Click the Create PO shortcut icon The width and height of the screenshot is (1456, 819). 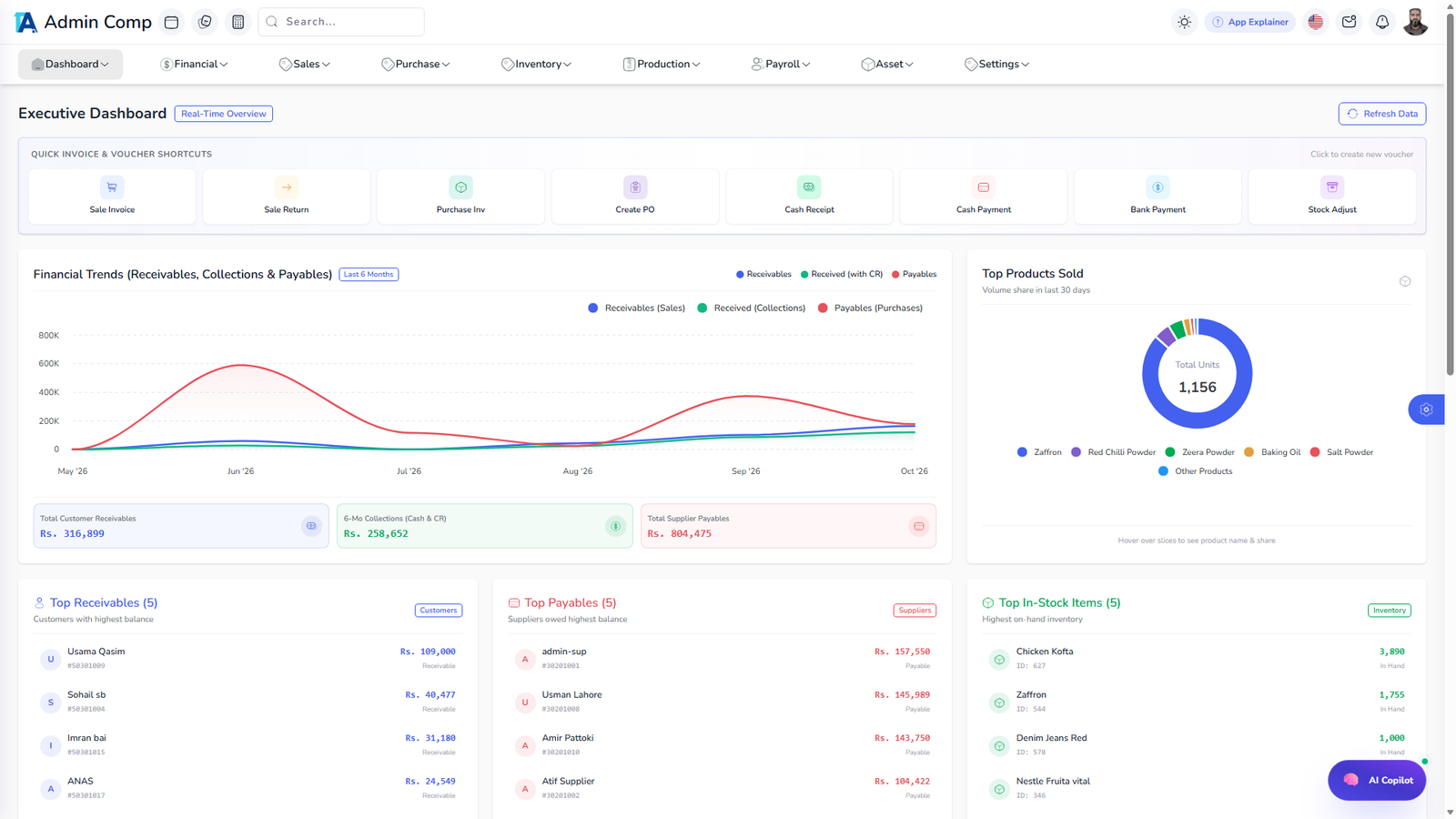coord(635,187)
